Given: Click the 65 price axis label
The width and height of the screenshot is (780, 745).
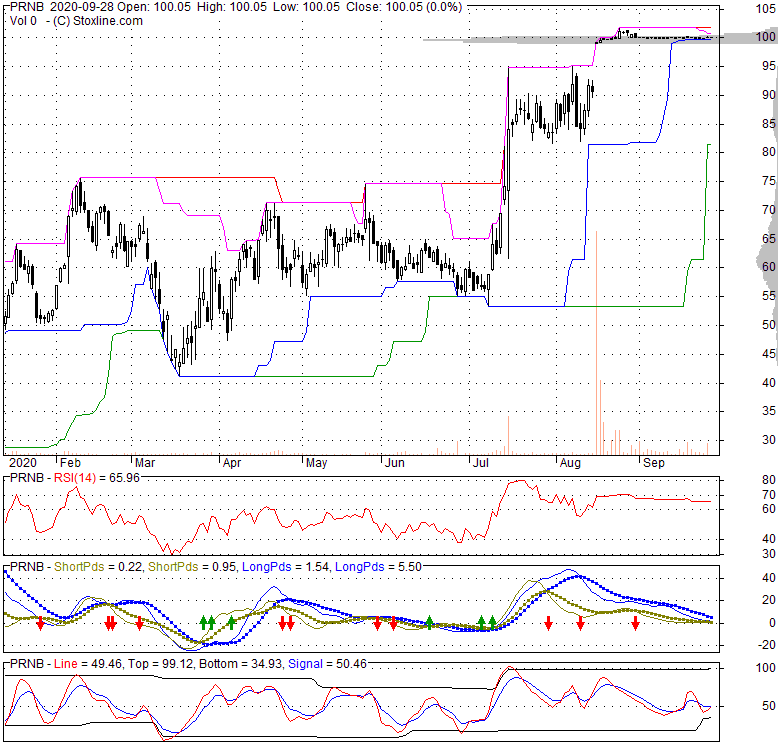Looking at the screenshot, I should tap(769, 239).
